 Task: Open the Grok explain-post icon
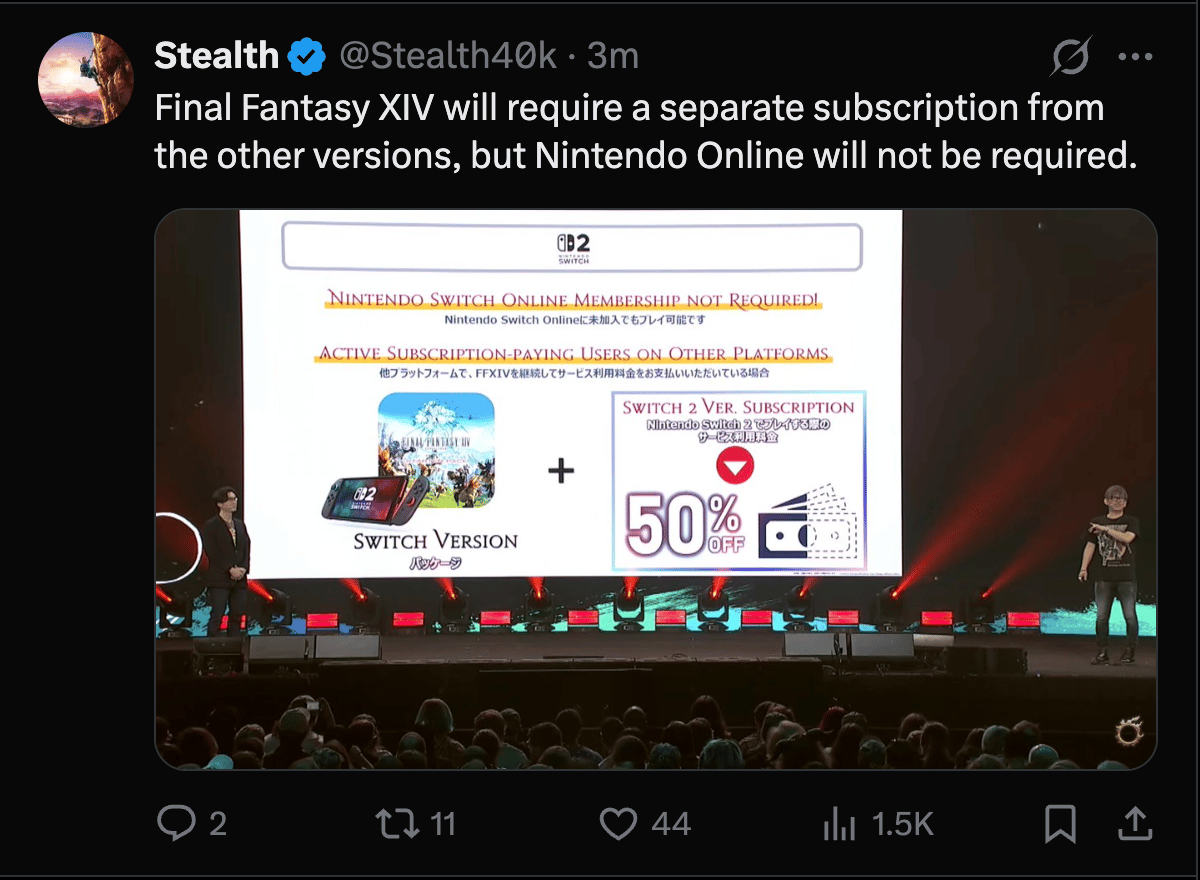pos(1069,58)
